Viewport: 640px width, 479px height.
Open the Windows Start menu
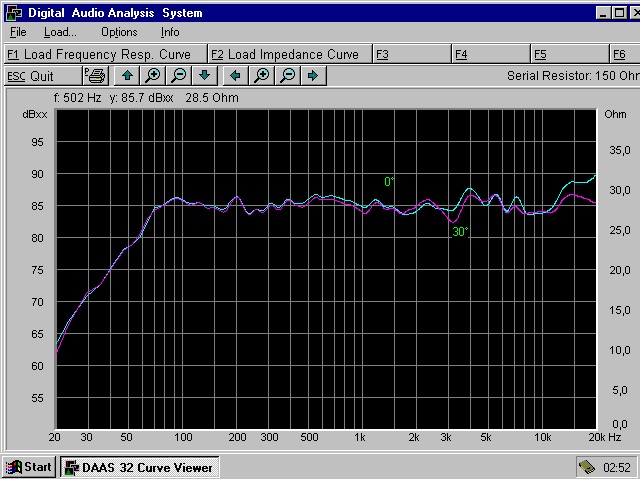coord(29,467)
